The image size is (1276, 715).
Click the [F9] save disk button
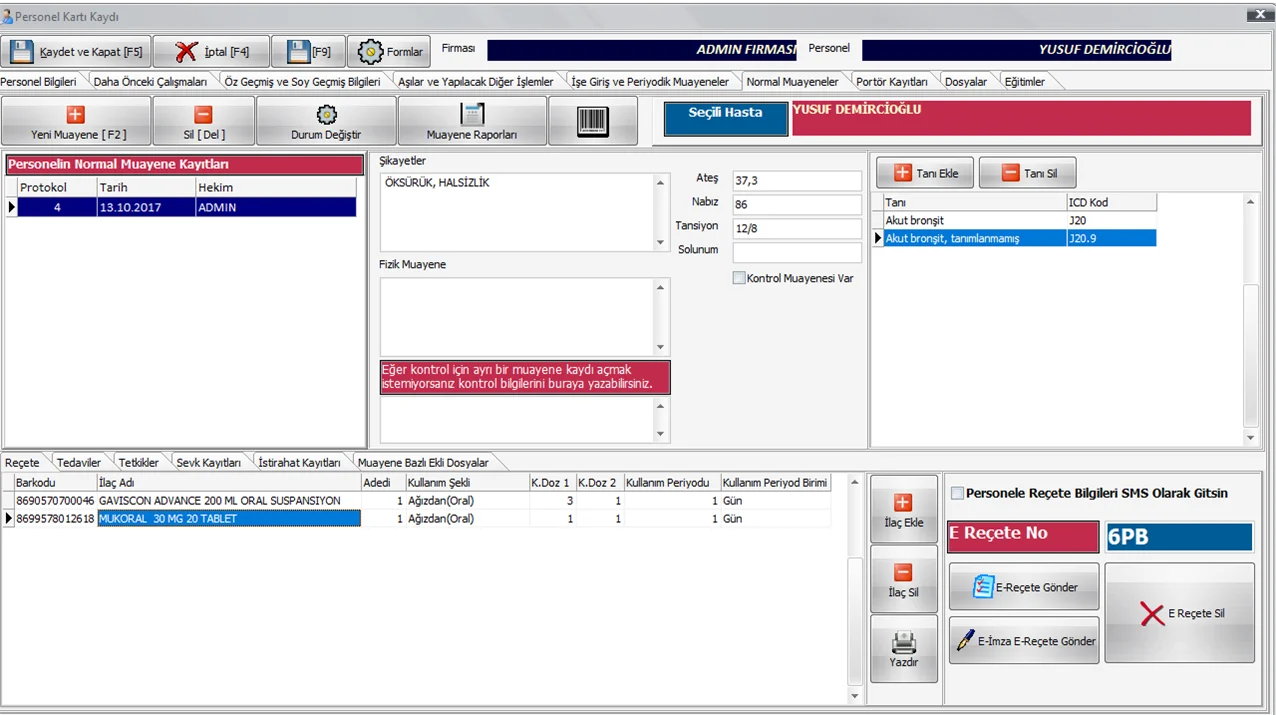pyautogui.click(x=307, y=51)
